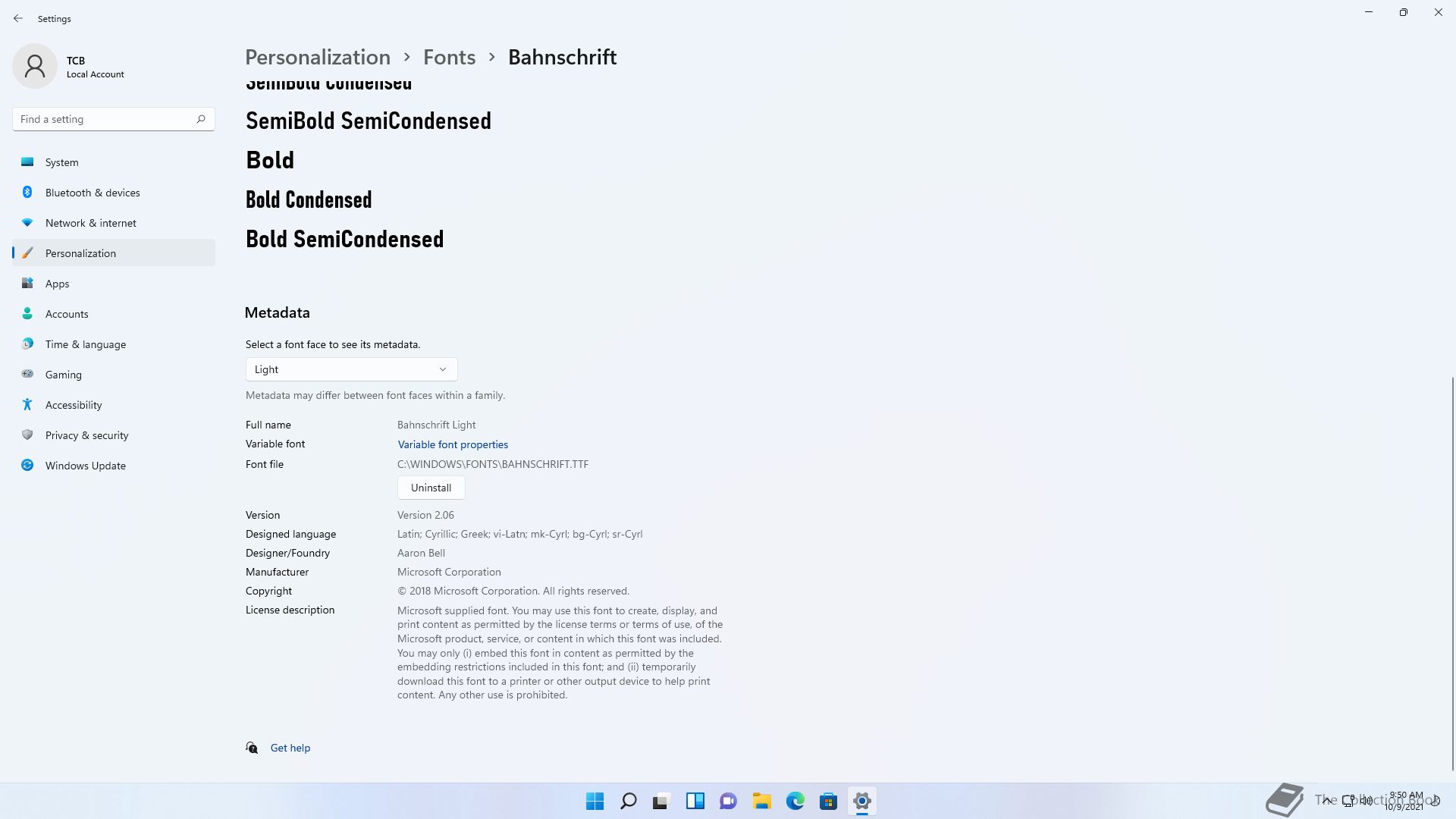Open the Light font face dropdown

[x=352, y=369]
